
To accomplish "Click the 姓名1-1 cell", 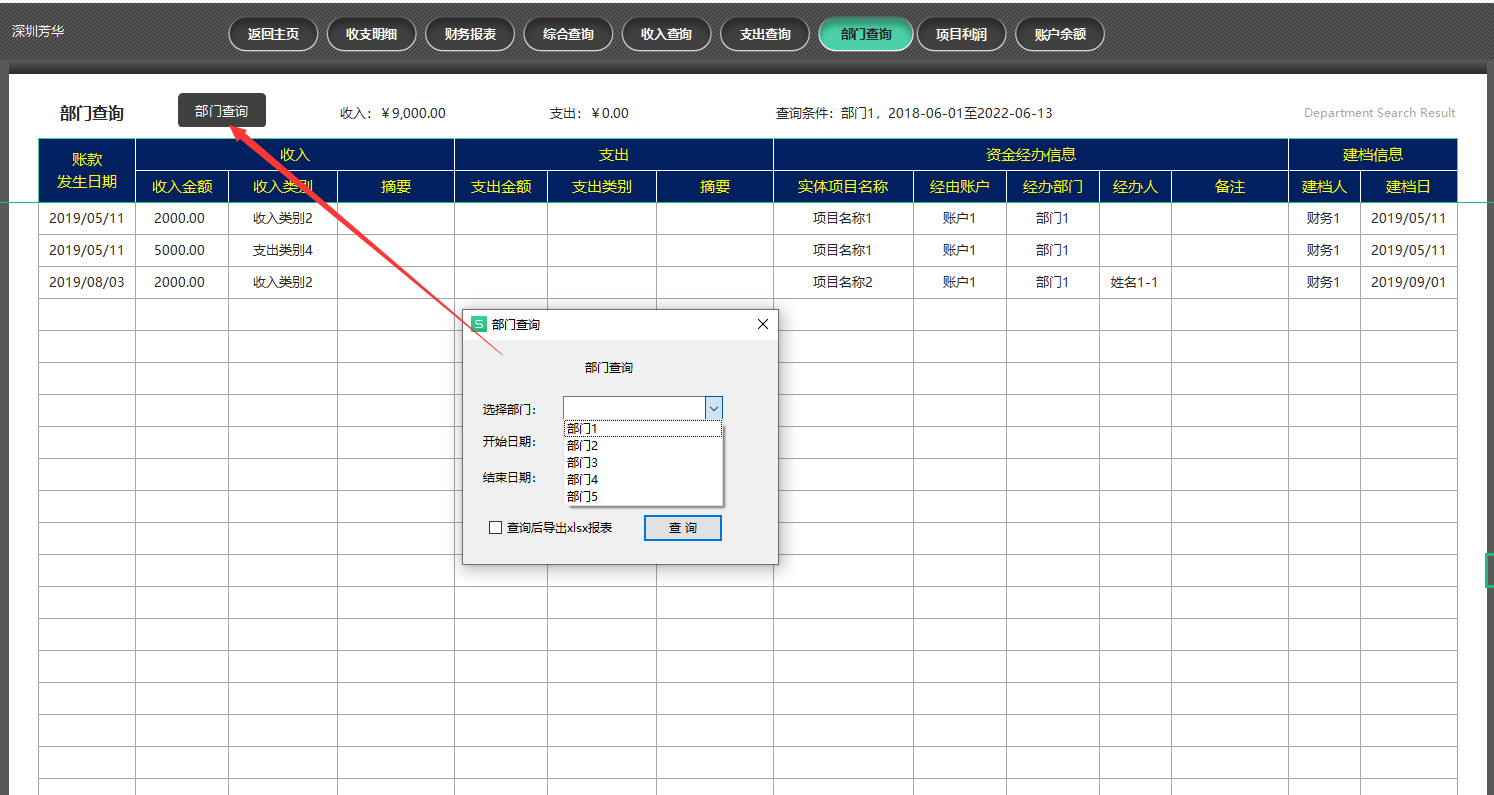I will 1135,282.
